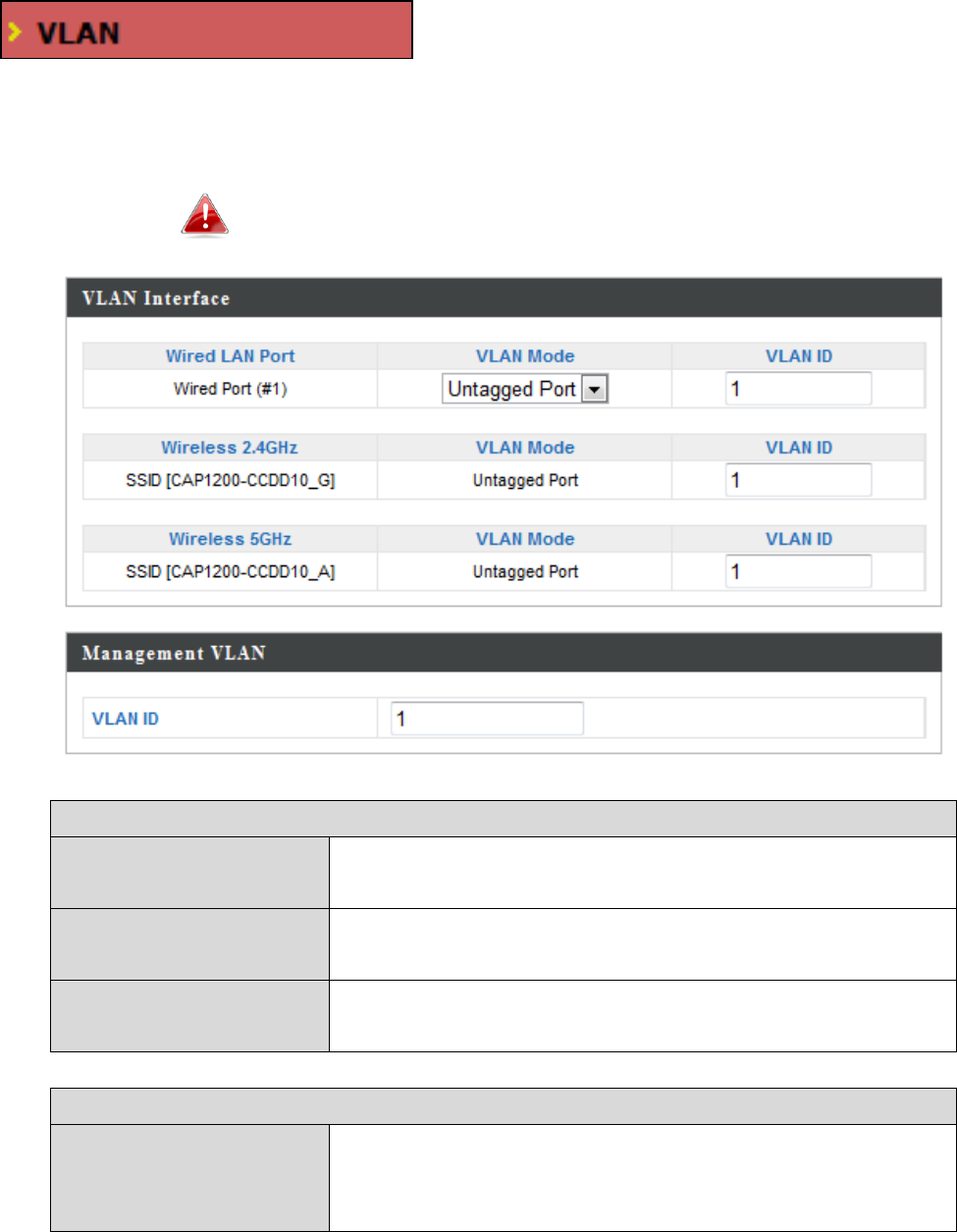This screenshot has width=957, height=1232.
Task: Click the red warning triangle icon
Action: click(x=203, y=215)
